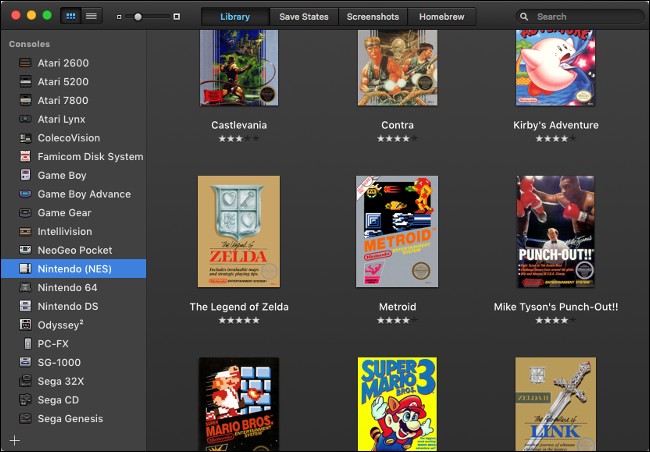Select the Metroid game cover
650x452 pixels.
coord(397,232)
